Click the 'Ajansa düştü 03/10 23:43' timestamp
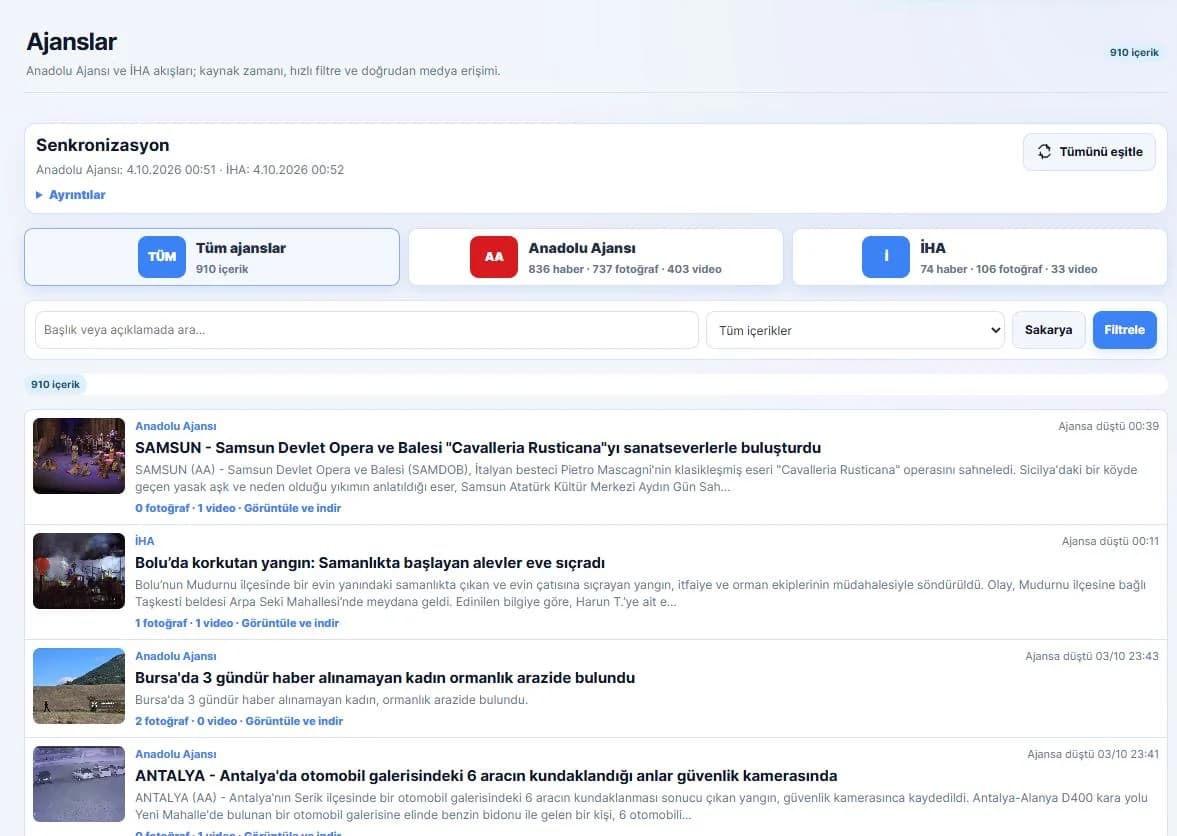The width and height of the screenshot is (1177, 836). pos(1091,656)
